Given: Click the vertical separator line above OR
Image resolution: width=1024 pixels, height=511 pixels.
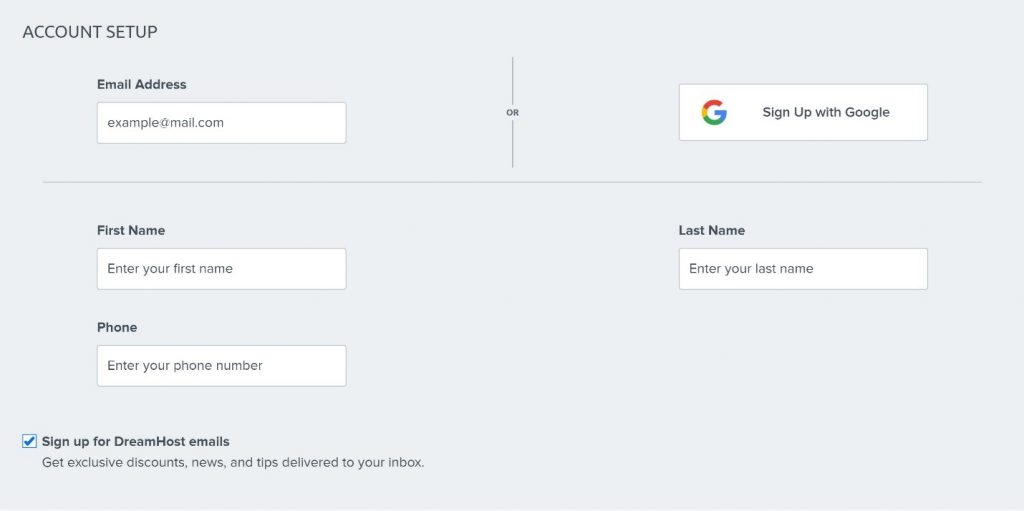Looking at the screenshot, I should [513, 80].
